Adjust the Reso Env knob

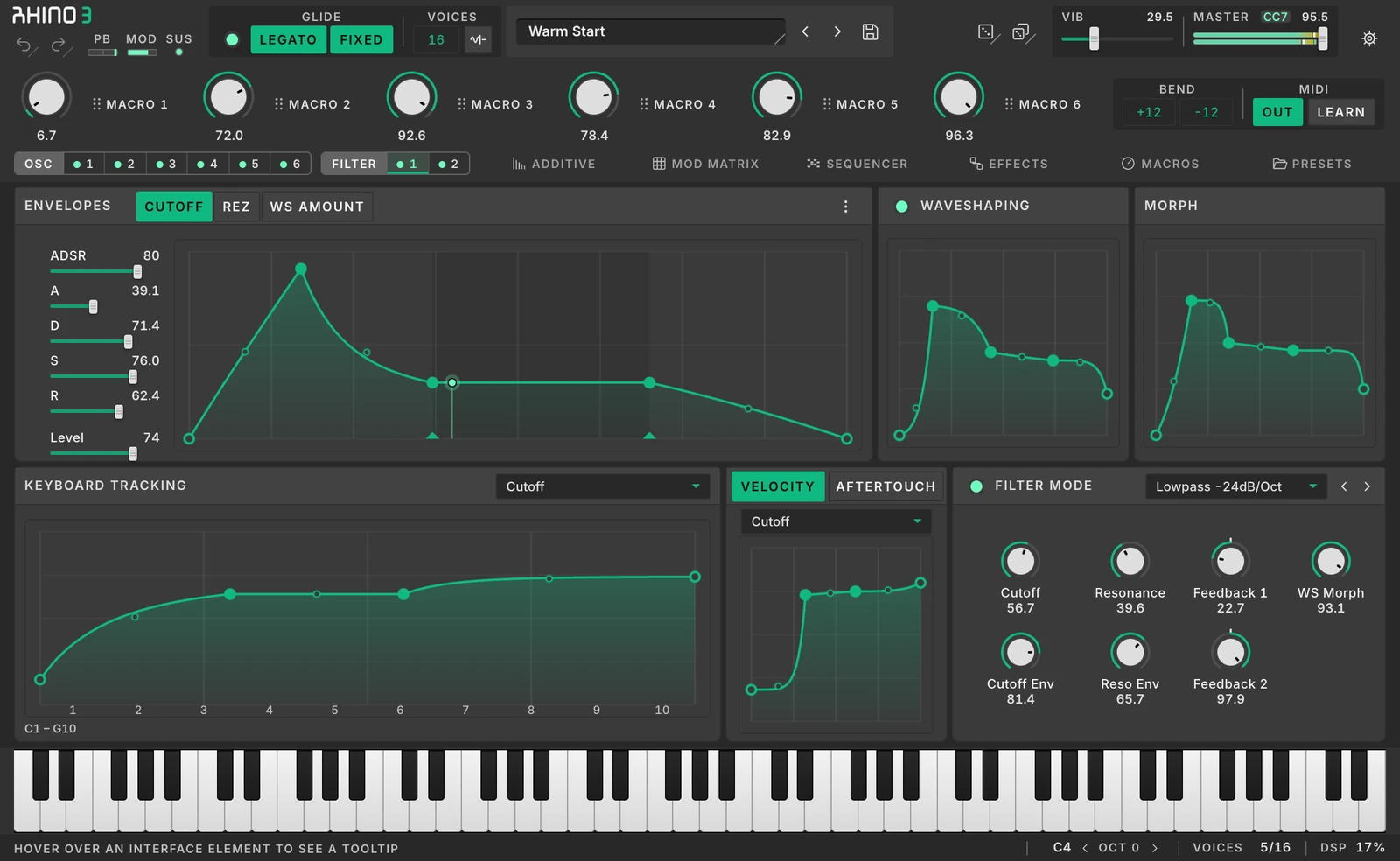tap(1130, 652)
